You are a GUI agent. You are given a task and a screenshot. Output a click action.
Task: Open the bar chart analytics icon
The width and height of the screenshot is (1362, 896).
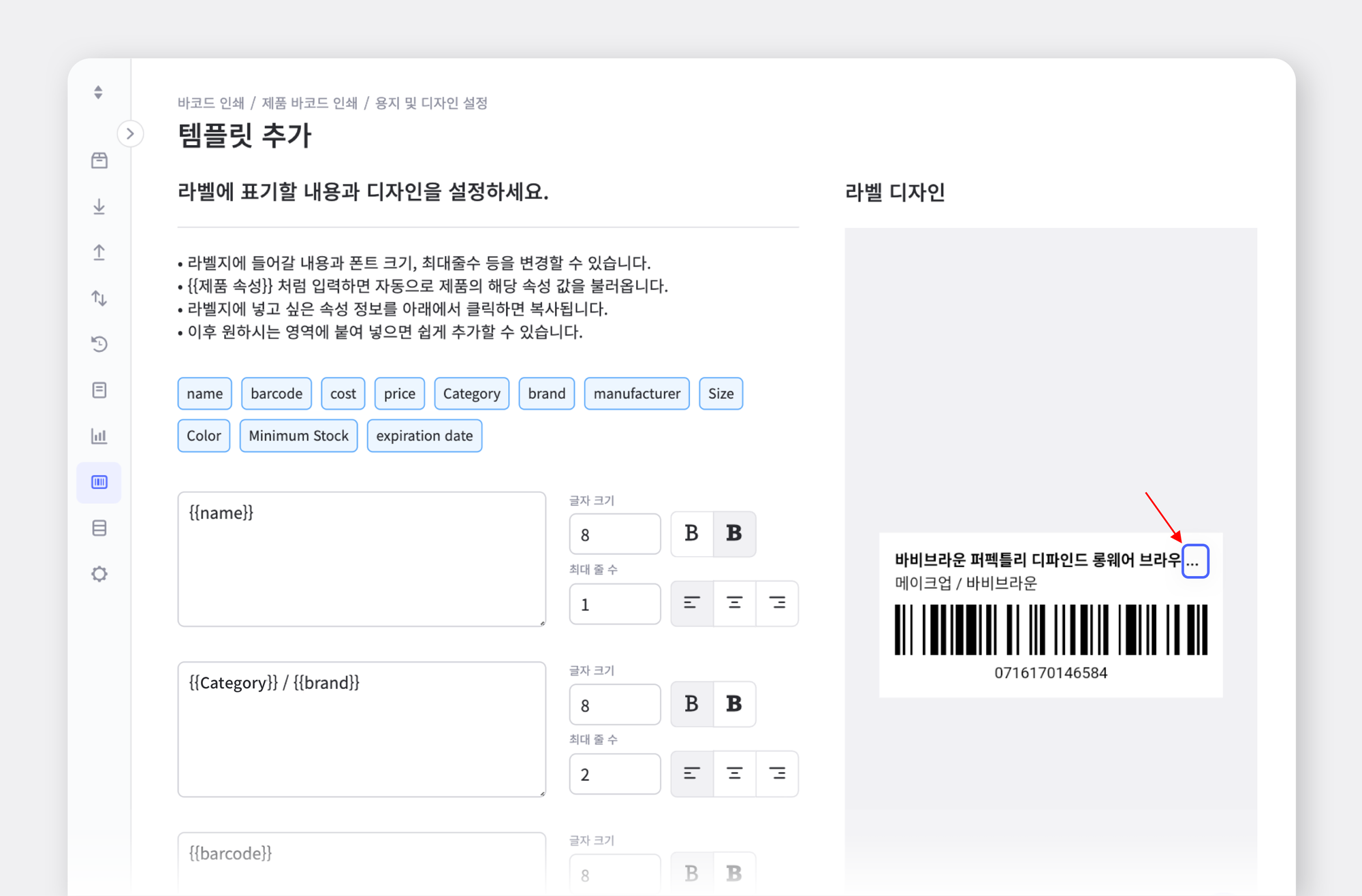(99, 436)
